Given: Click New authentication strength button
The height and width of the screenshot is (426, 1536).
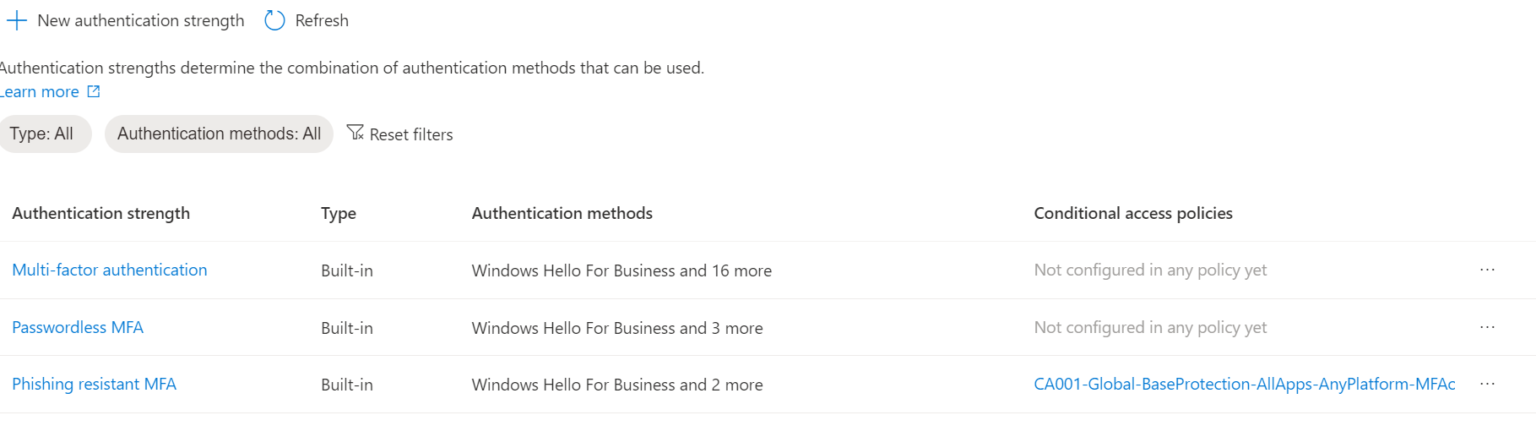Looking at the screenshot, I should pos(140,20).
